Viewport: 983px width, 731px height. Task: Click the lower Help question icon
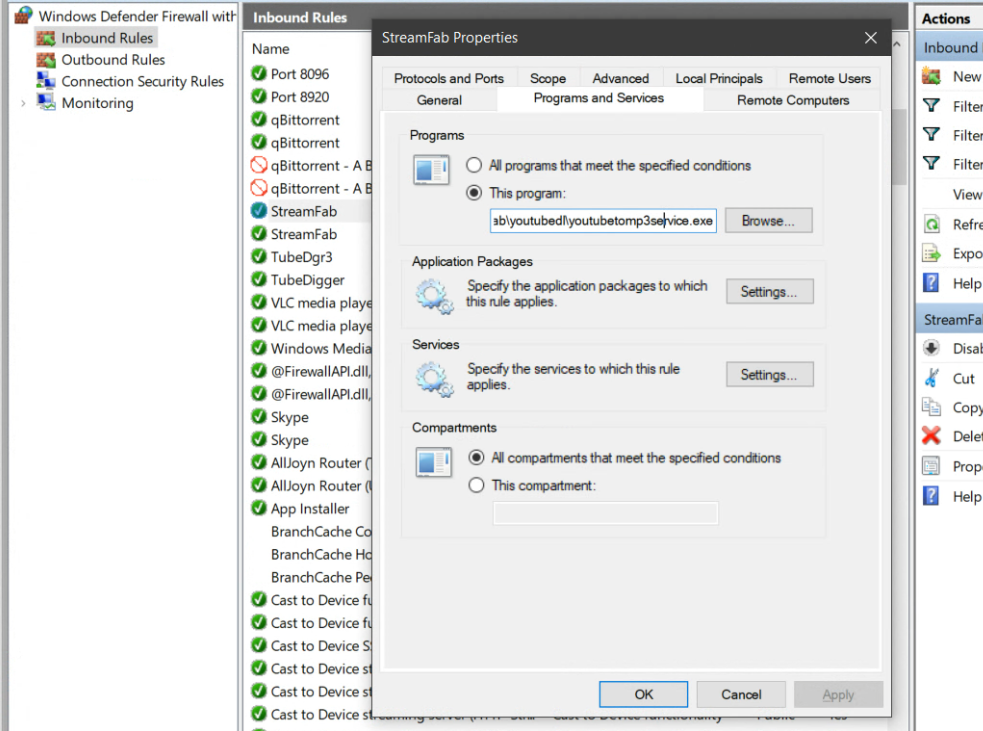tap(932, 496)
